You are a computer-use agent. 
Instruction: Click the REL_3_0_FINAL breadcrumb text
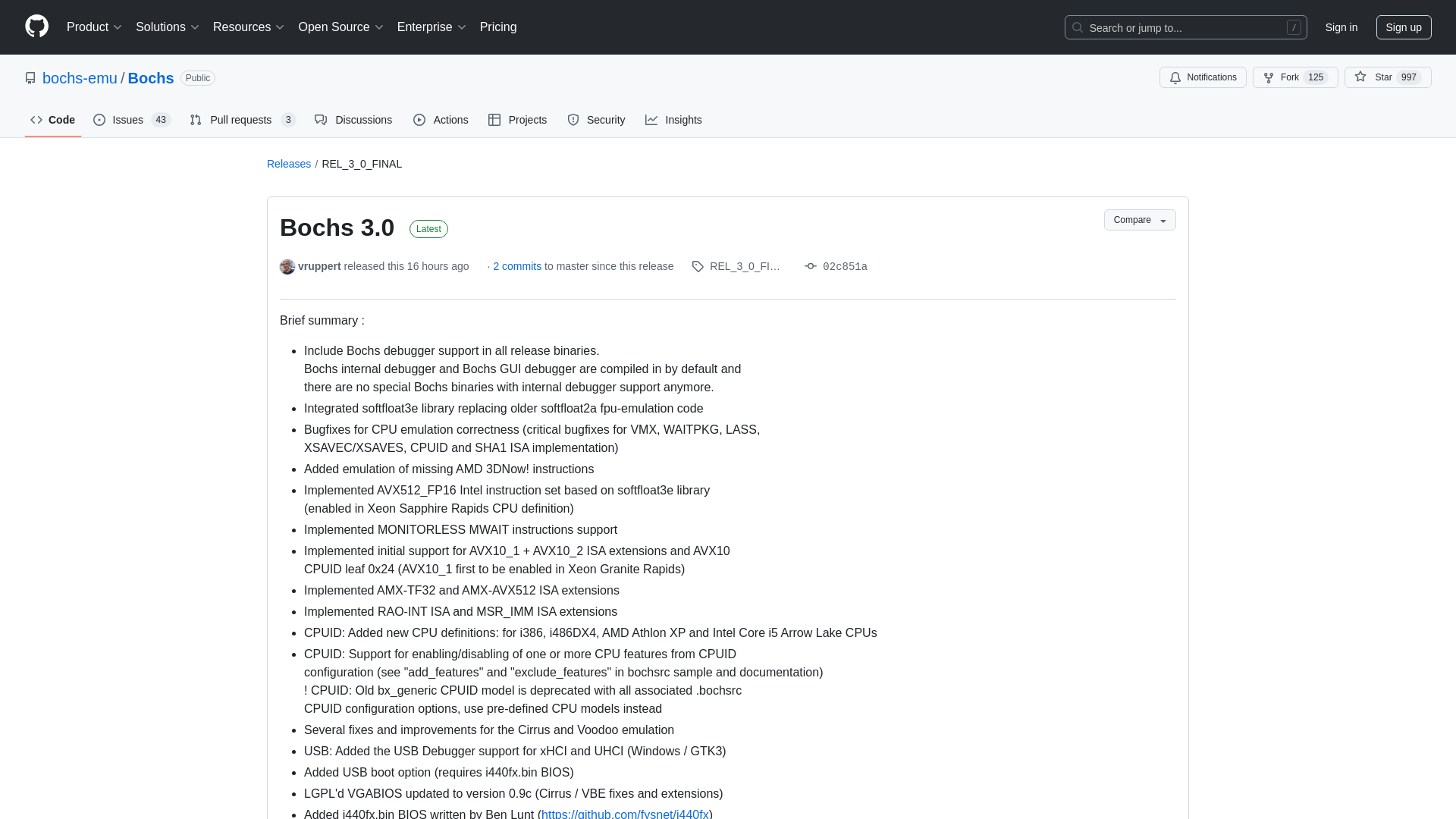click(362, 164)
